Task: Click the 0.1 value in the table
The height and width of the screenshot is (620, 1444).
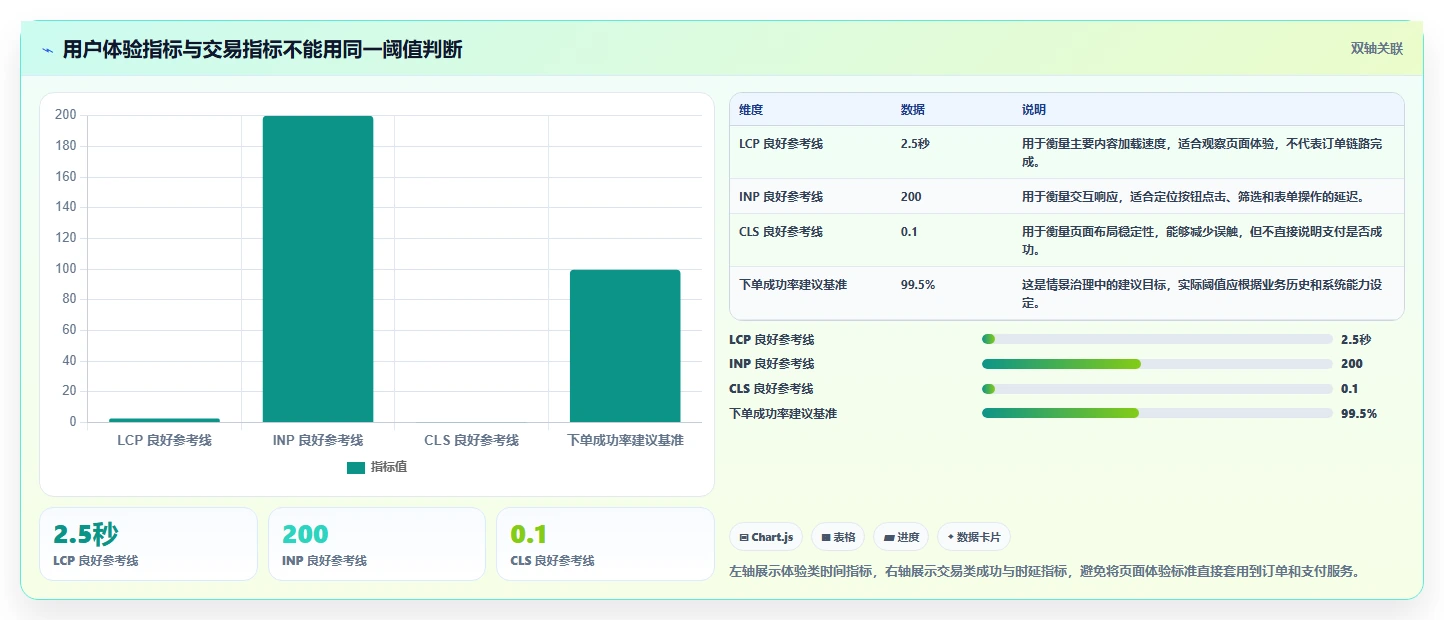Action: click(x=909, y=232)
